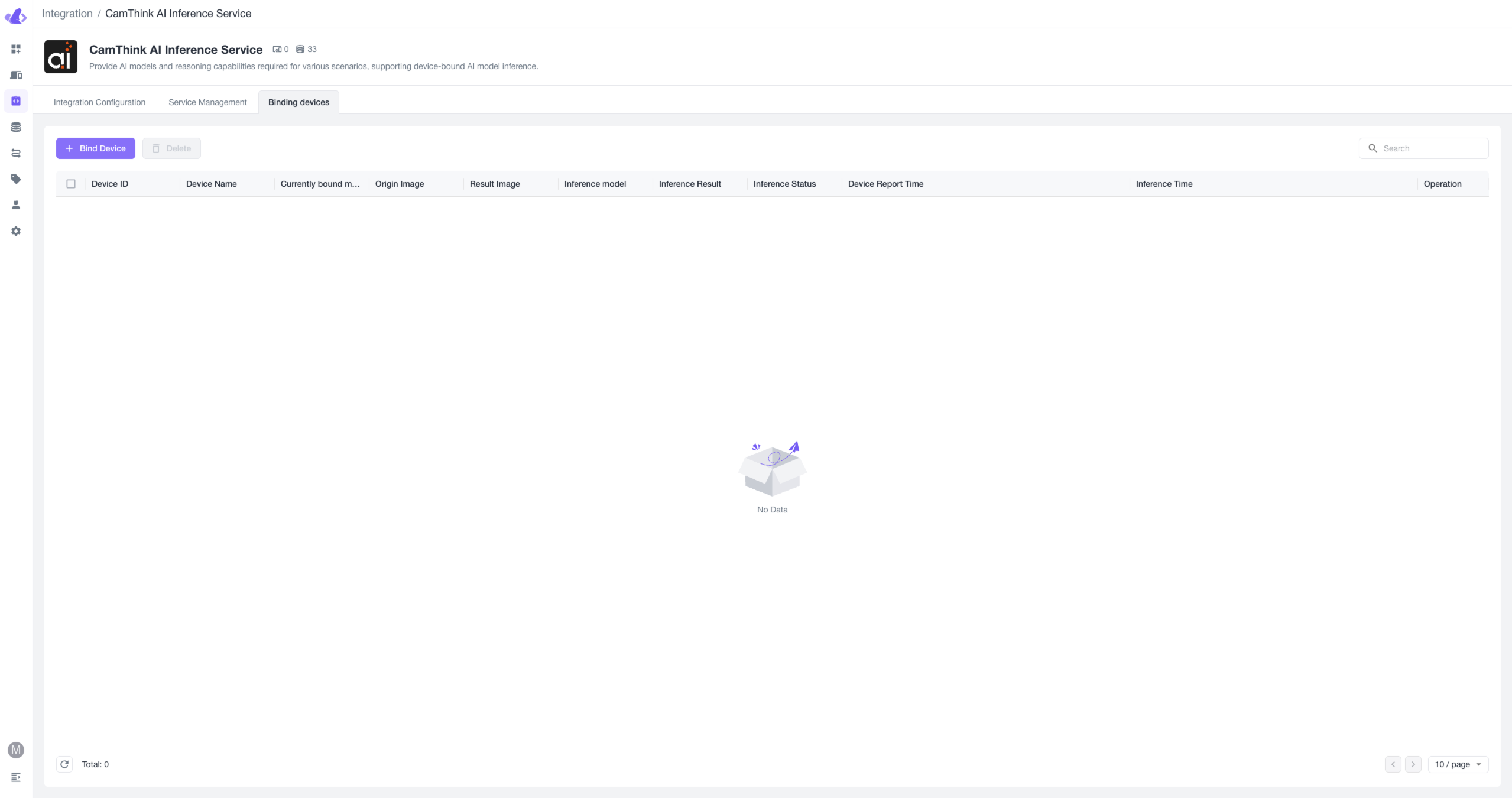This screenshot has width=1512, height=798.
Task: Toggle row selection checkbox next to Device ID
Action: point(70,183)
